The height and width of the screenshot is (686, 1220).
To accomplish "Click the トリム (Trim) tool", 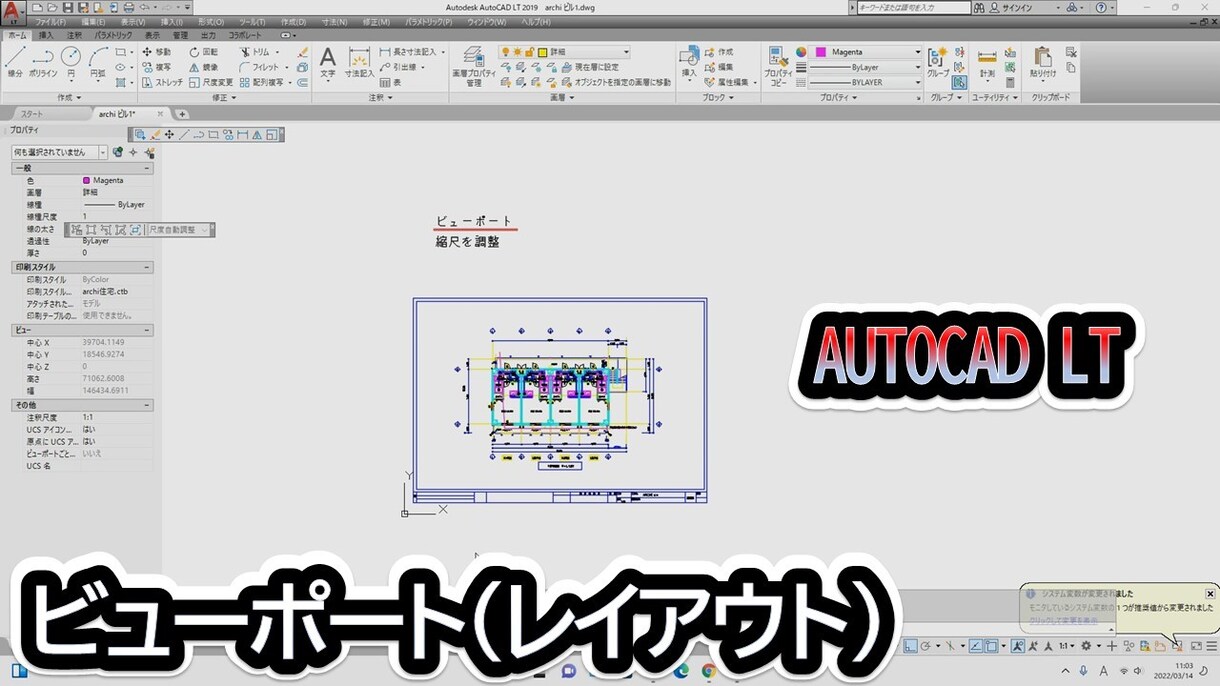I will tap(254, 52).
